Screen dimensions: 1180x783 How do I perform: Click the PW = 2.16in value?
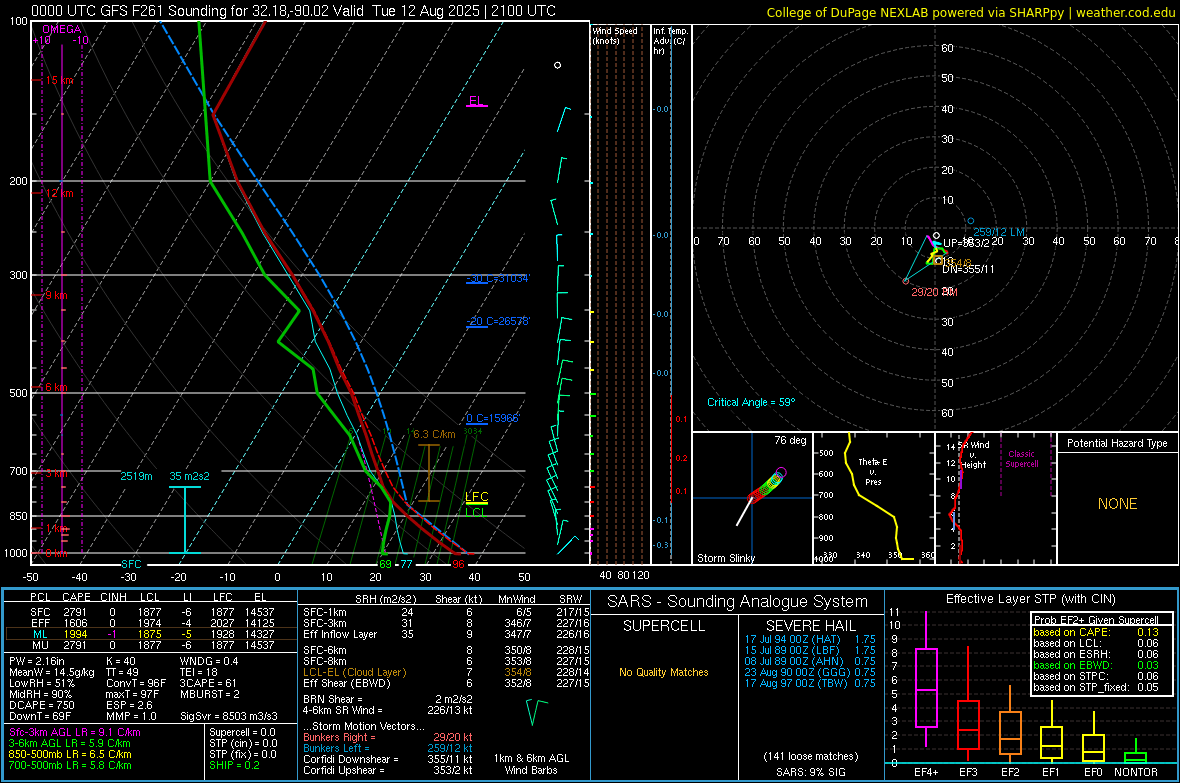tap(39, 661)
